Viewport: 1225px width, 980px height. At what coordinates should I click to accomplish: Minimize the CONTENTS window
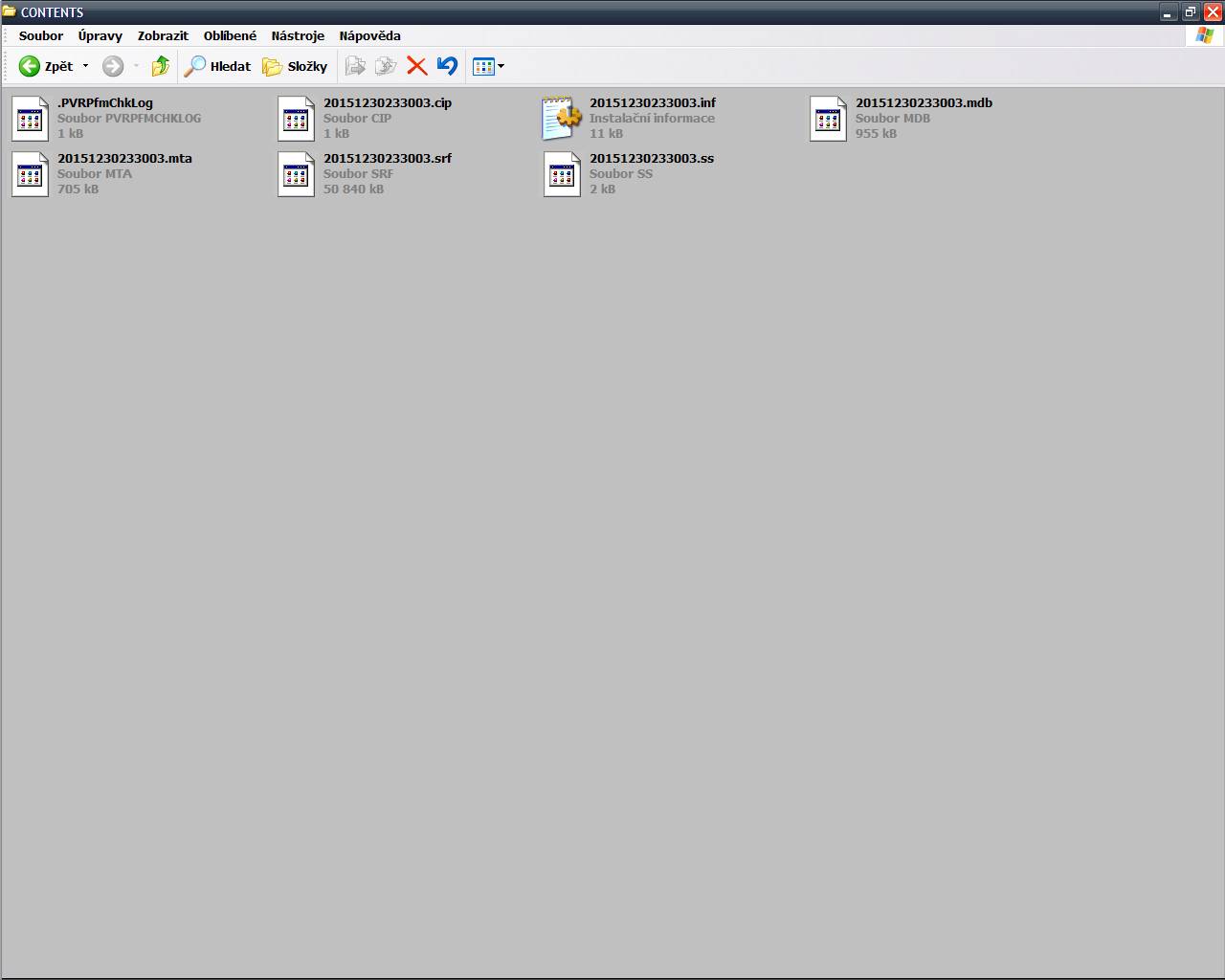pos(1168,12)
